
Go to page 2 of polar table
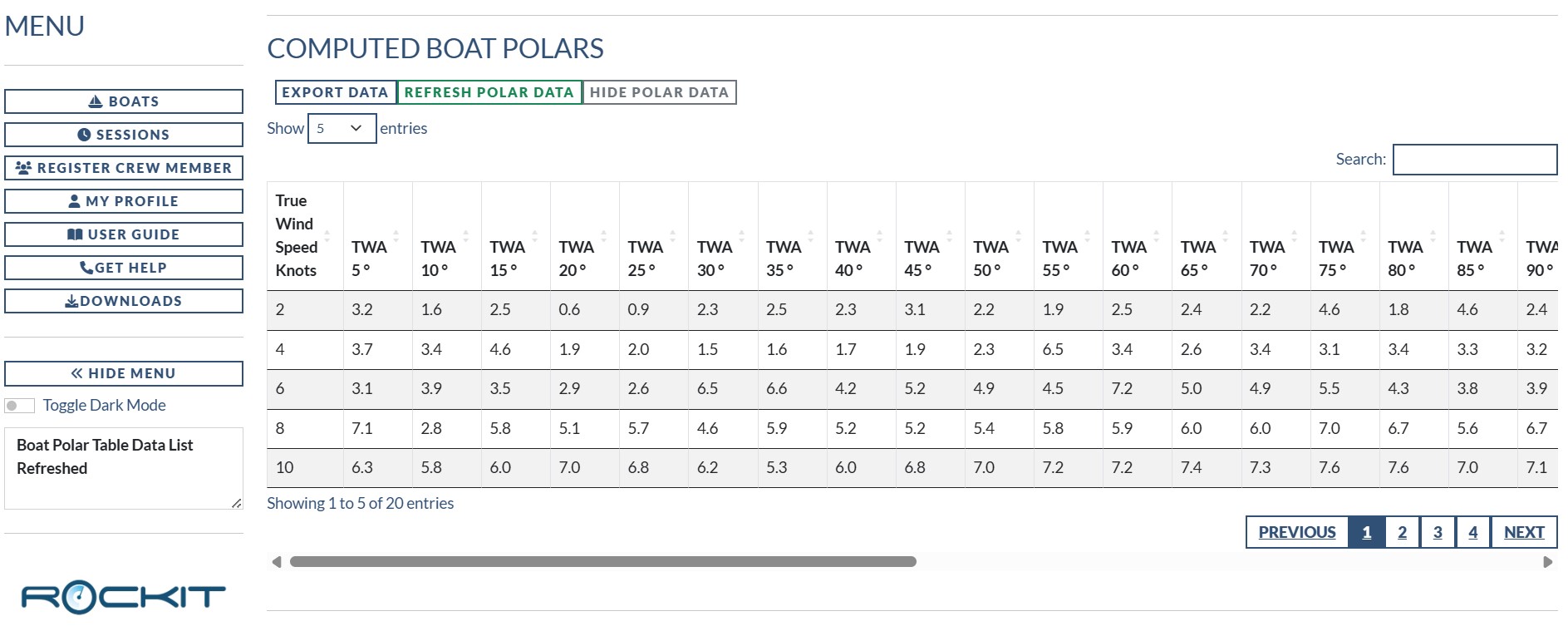coord(1402,532)
